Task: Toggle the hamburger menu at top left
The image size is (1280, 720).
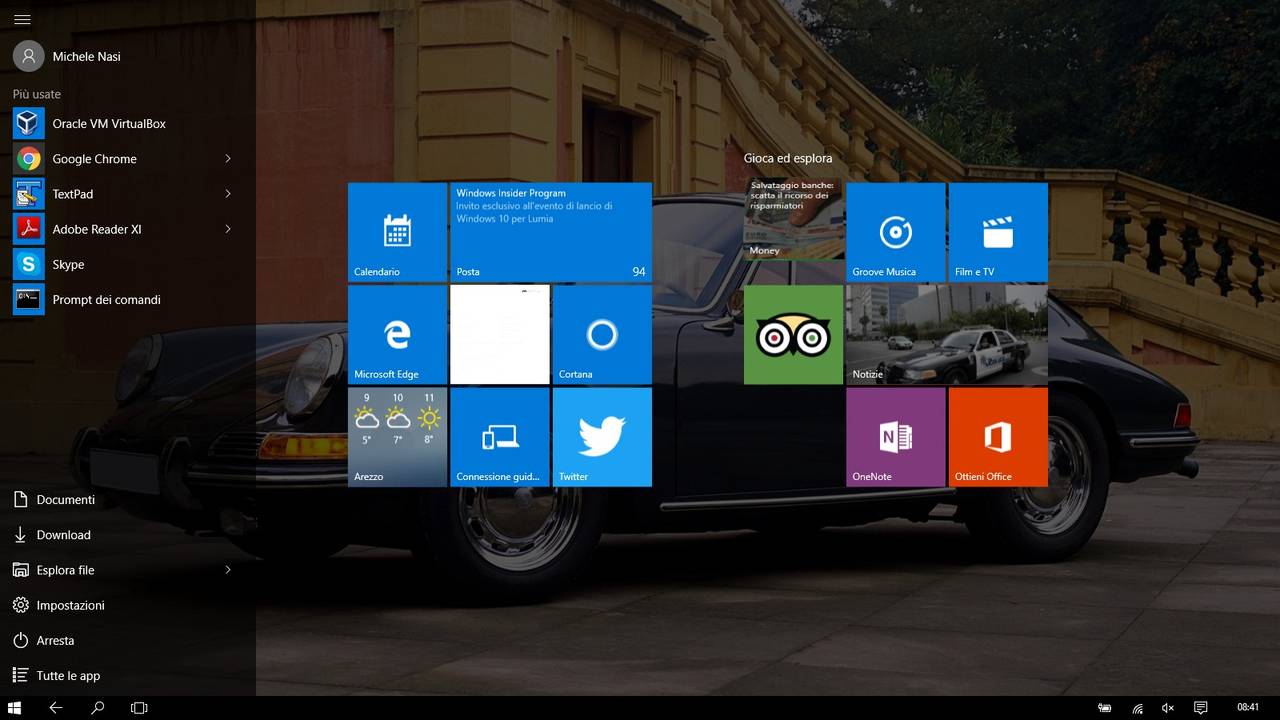Action: 22,19
